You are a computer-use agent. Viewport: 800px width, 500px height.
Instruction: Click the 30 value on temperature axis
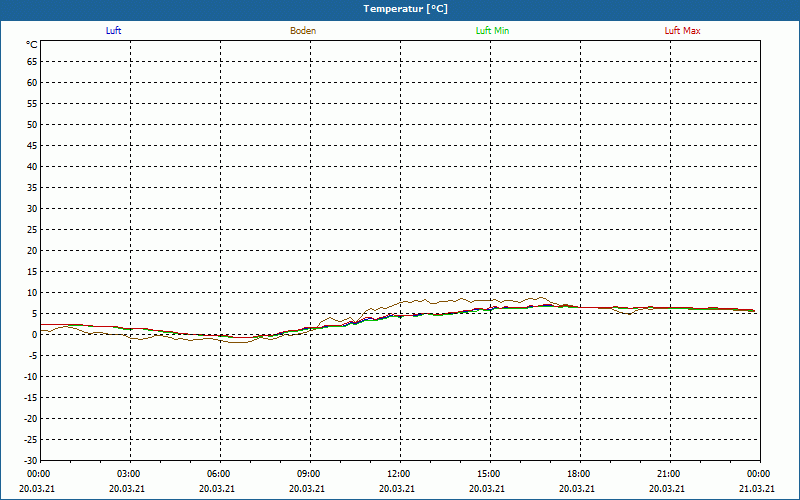coord(32,209)
